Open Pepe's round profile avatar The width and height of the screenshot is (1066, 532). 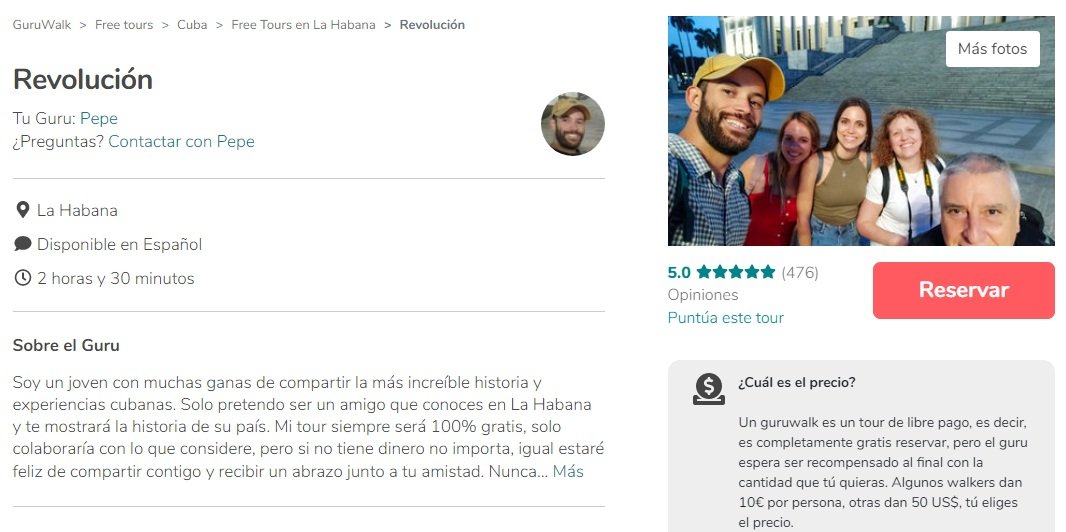[572, 124]
